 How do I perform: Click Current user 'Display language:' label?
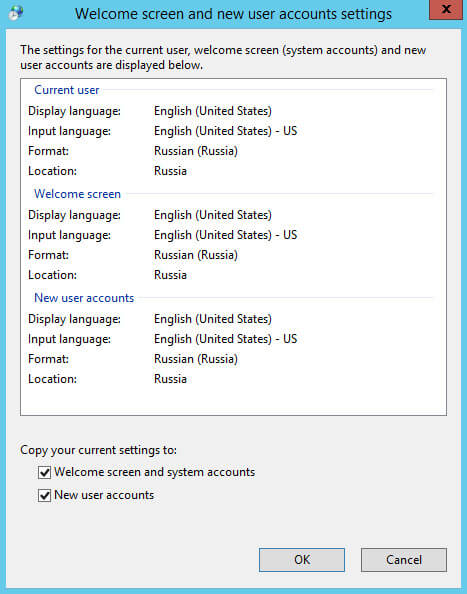(x=74, y=111)
